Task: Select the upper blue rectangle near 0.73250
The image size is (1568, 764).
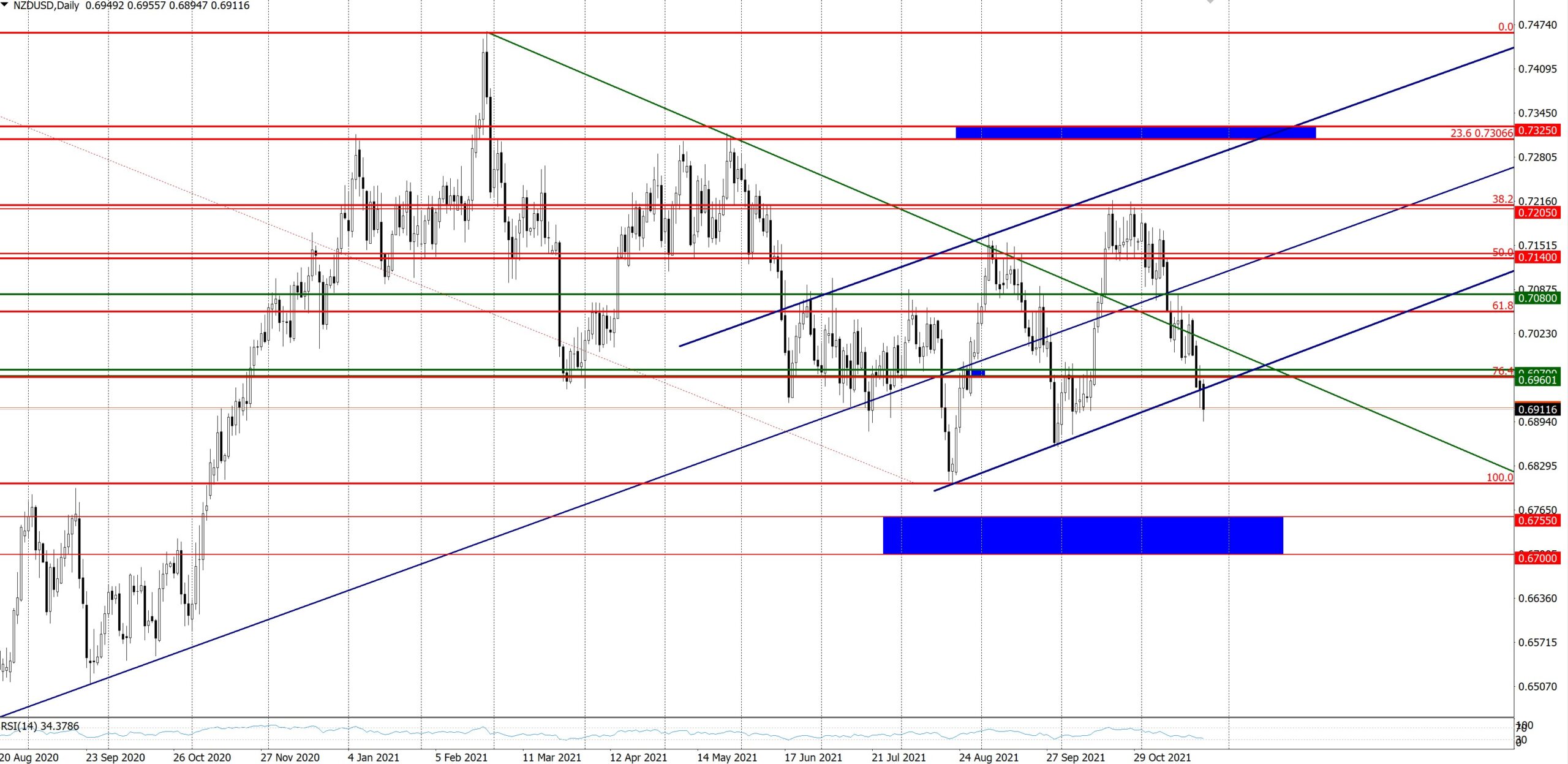Action: [x=1135, y=132]
